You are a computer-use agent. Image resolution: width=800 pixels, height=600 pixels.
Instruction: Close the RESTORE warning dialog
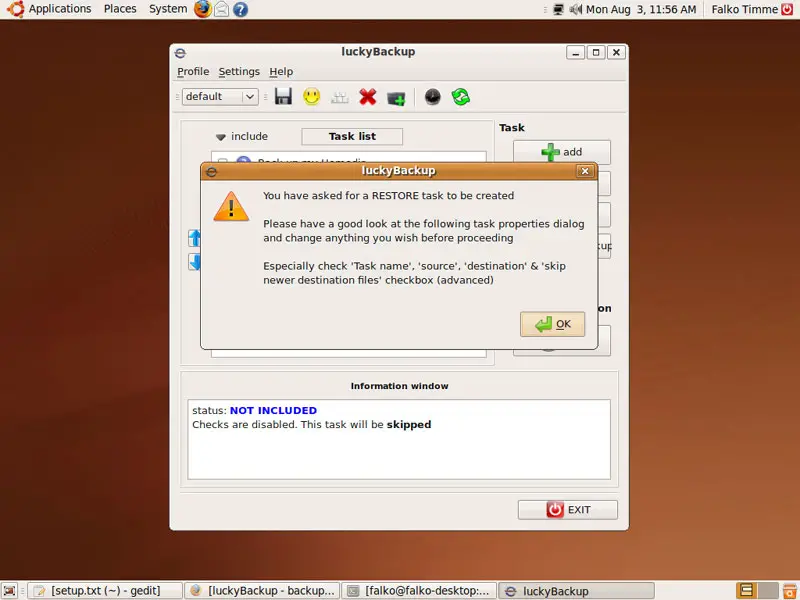click(585, 171)
